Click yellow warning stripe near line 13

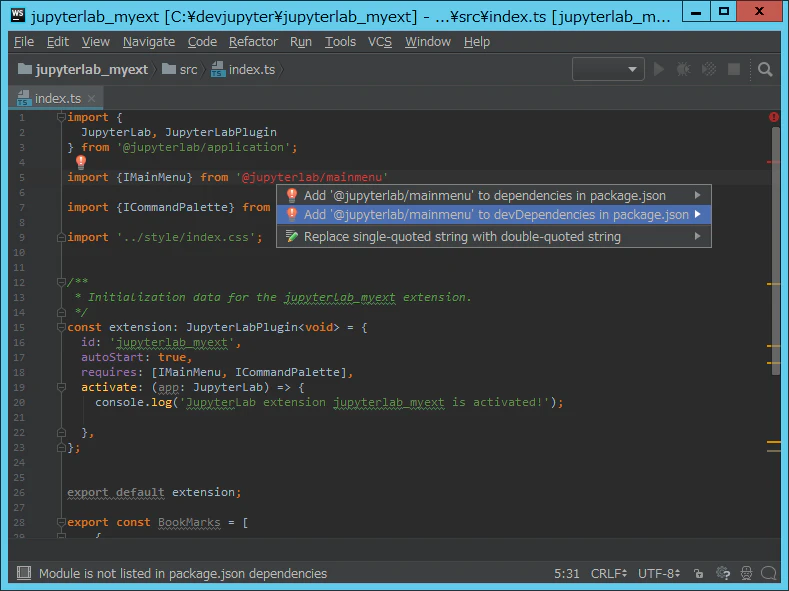click(x=773, y=284)
